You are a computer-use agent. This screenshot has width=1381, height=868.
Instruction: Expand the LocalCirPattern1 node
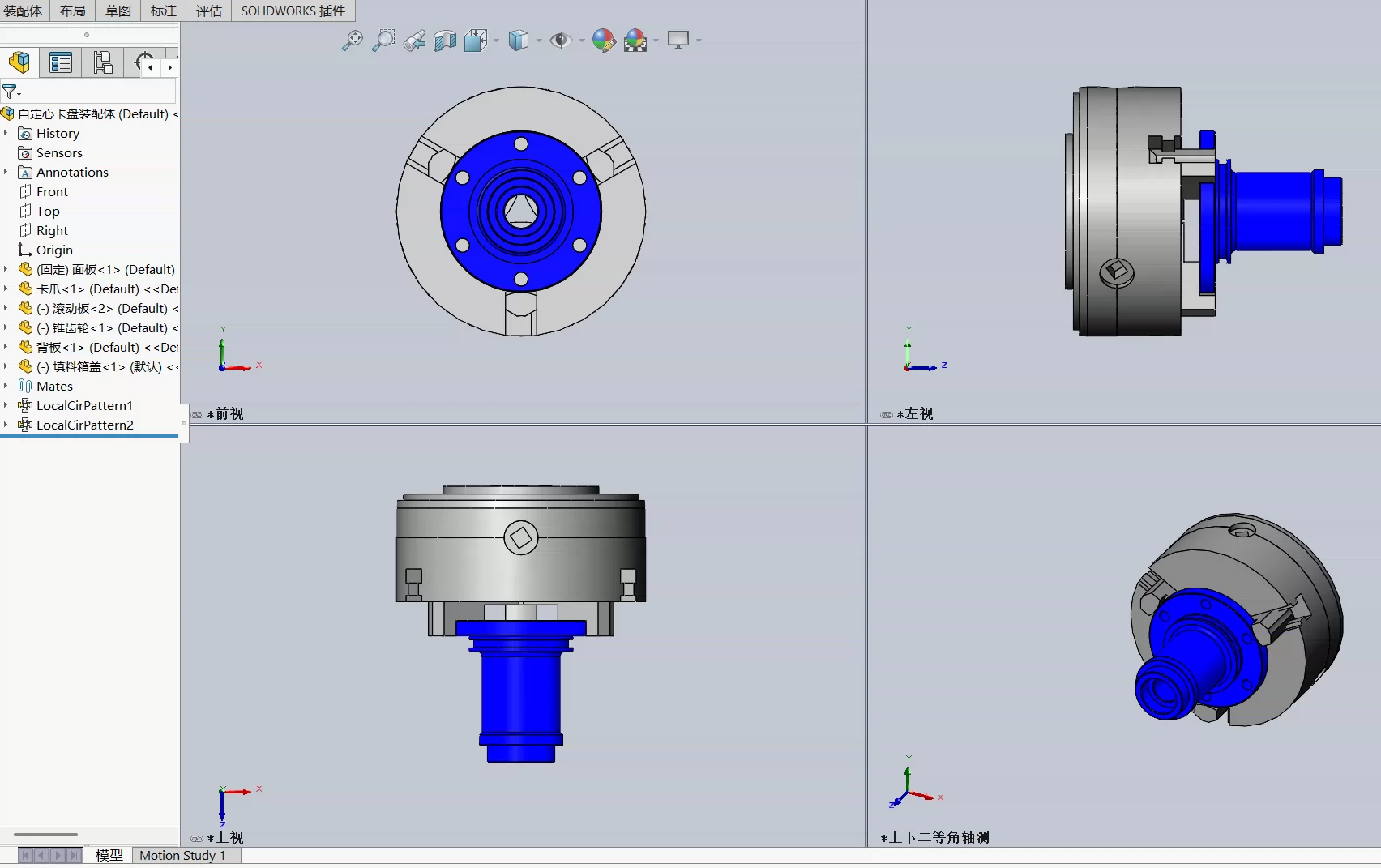pyautogui.click(x=6, y=405)
